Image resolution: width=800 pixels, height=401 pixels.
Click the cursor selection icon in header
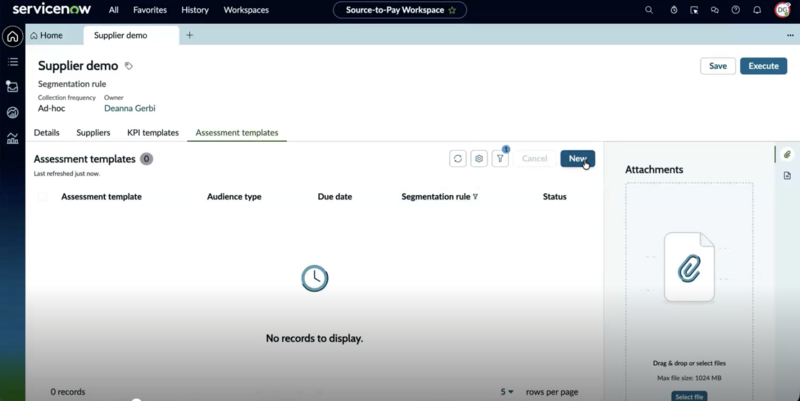[694, 10]
